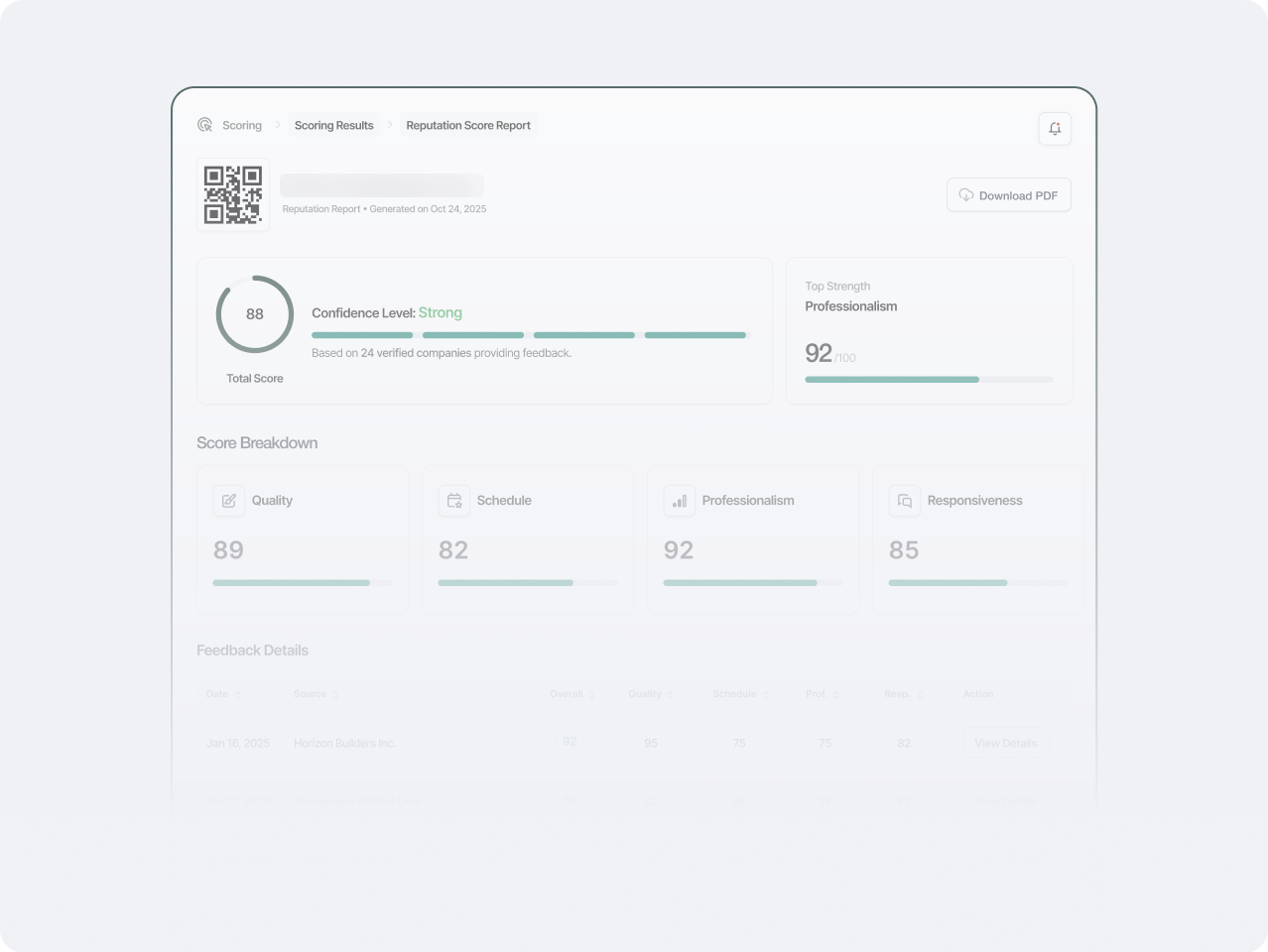The image size is (1268, 952).
Task: Click the Responsiveness chat icon
Action: coord(905,501)
